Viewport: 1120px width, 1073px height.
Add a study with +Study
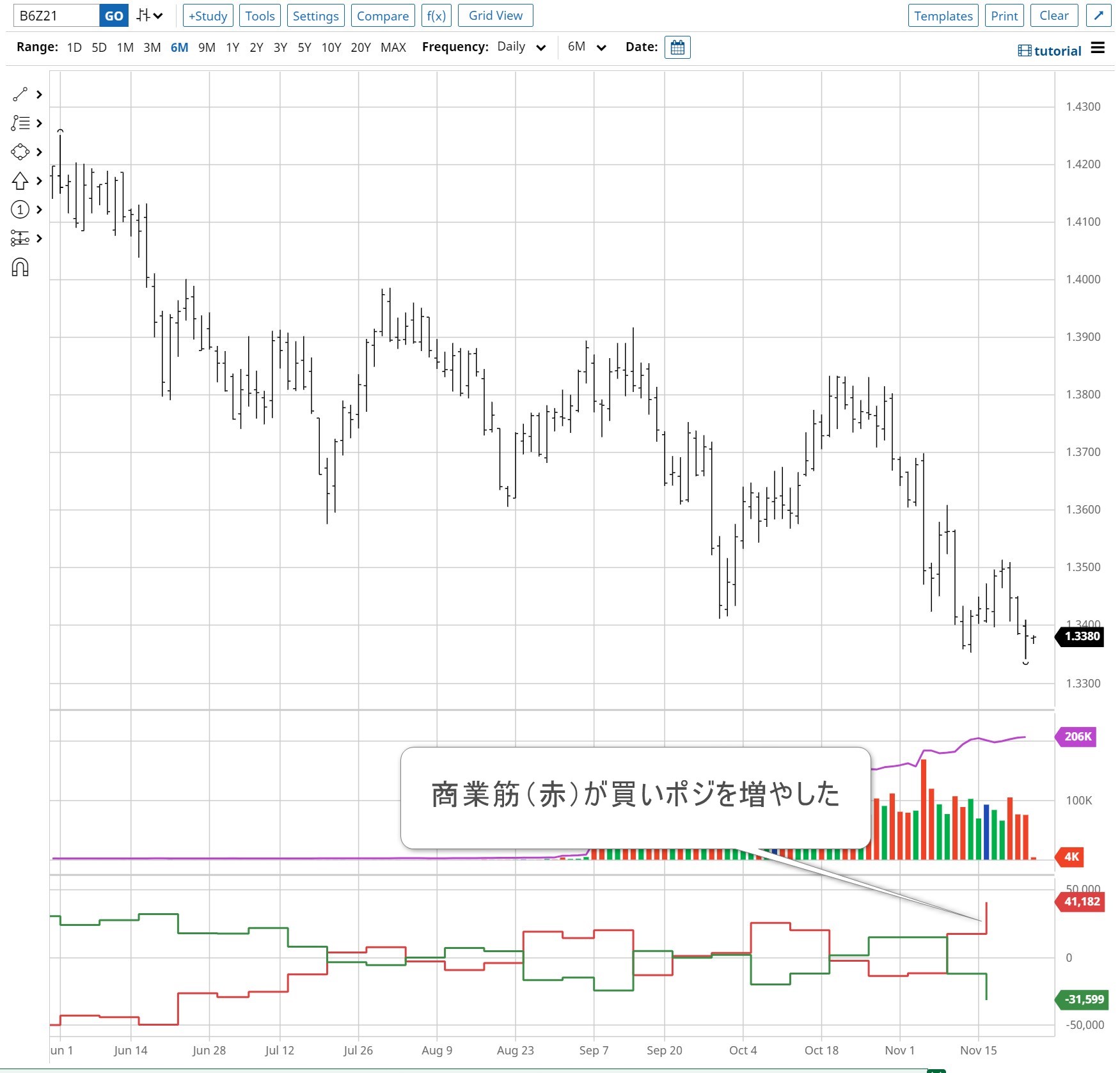tap(208, 15)
